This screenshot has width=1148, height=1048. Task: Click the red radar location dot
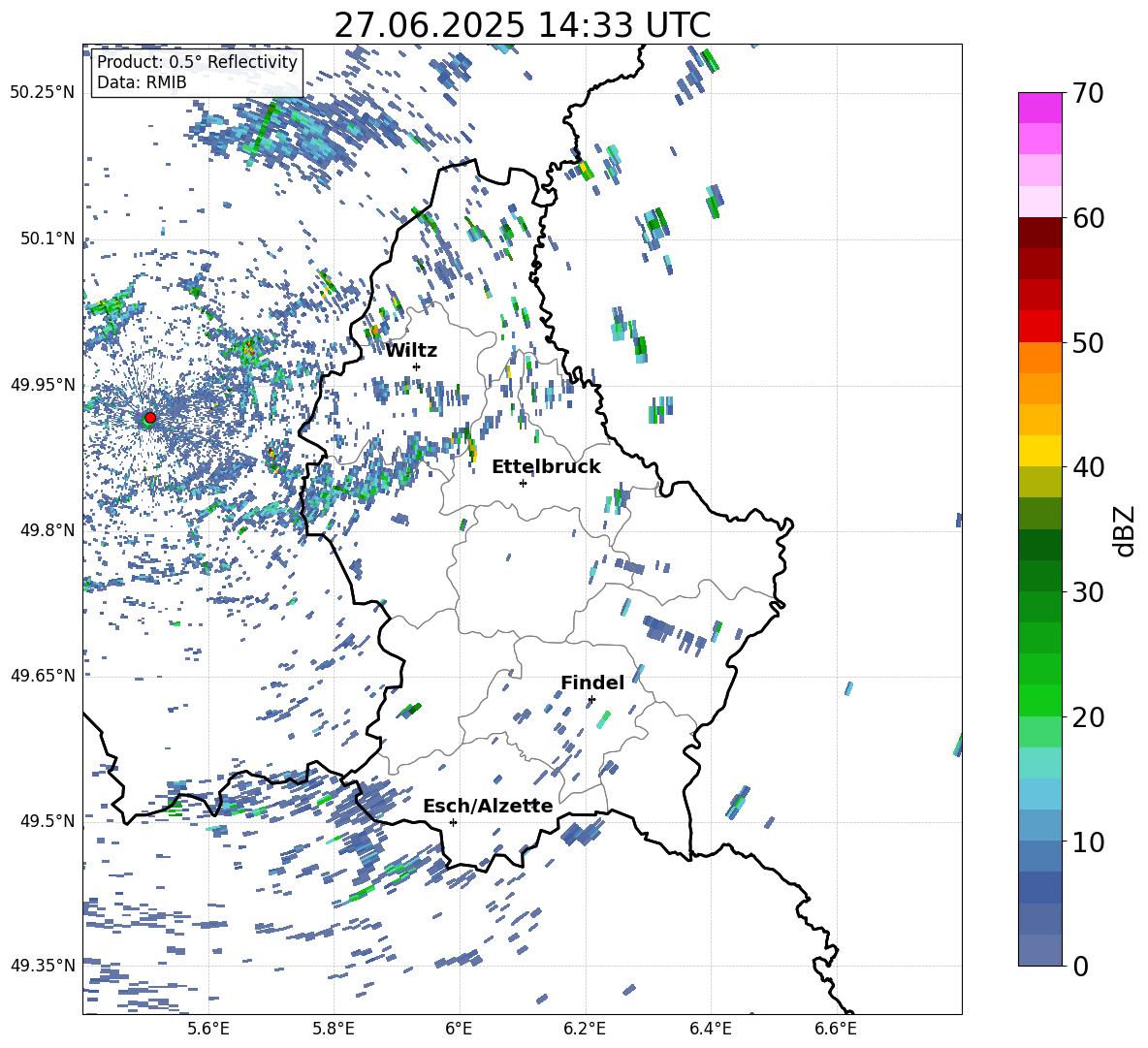coord(150,418)
